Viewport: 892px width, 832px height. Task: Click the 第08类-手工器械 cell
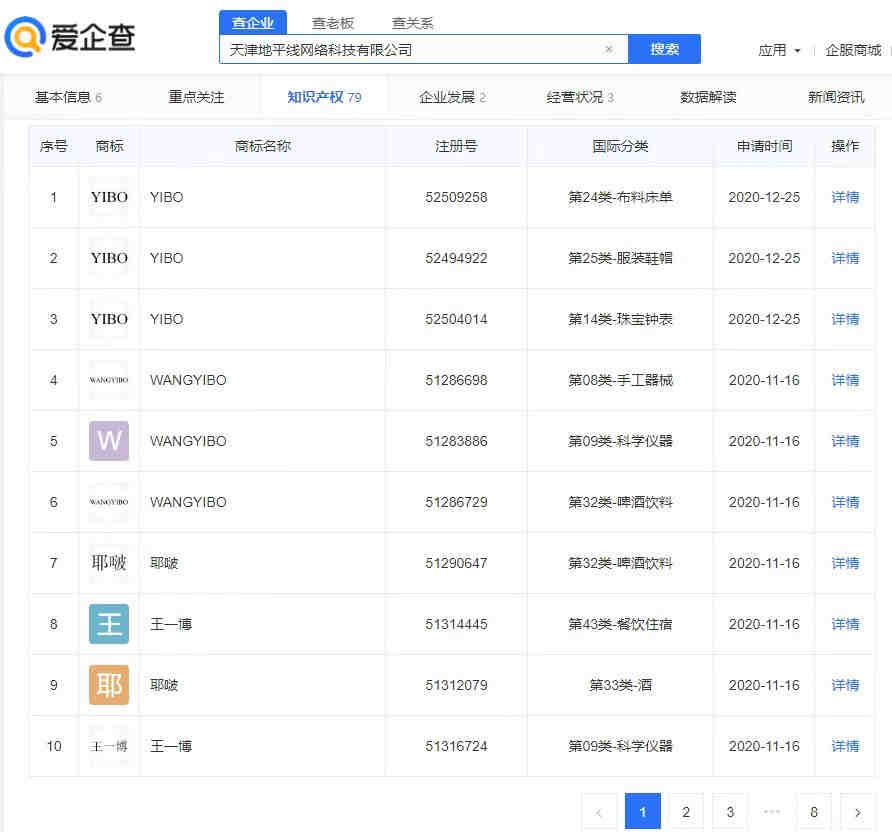click(x=620, y=380)
